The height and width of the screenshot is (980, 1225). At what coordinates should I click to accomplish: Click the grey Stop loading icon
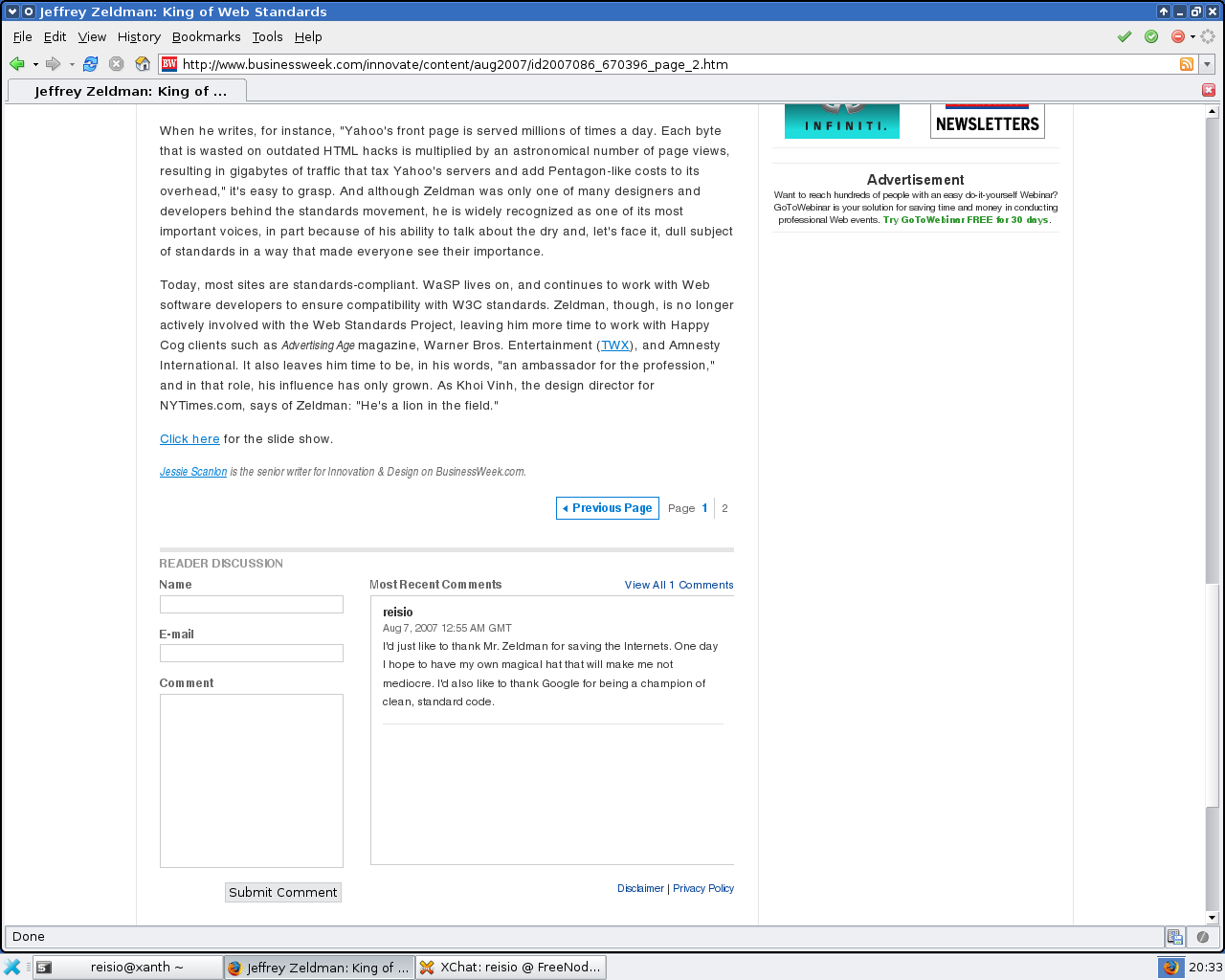point(117,64)
